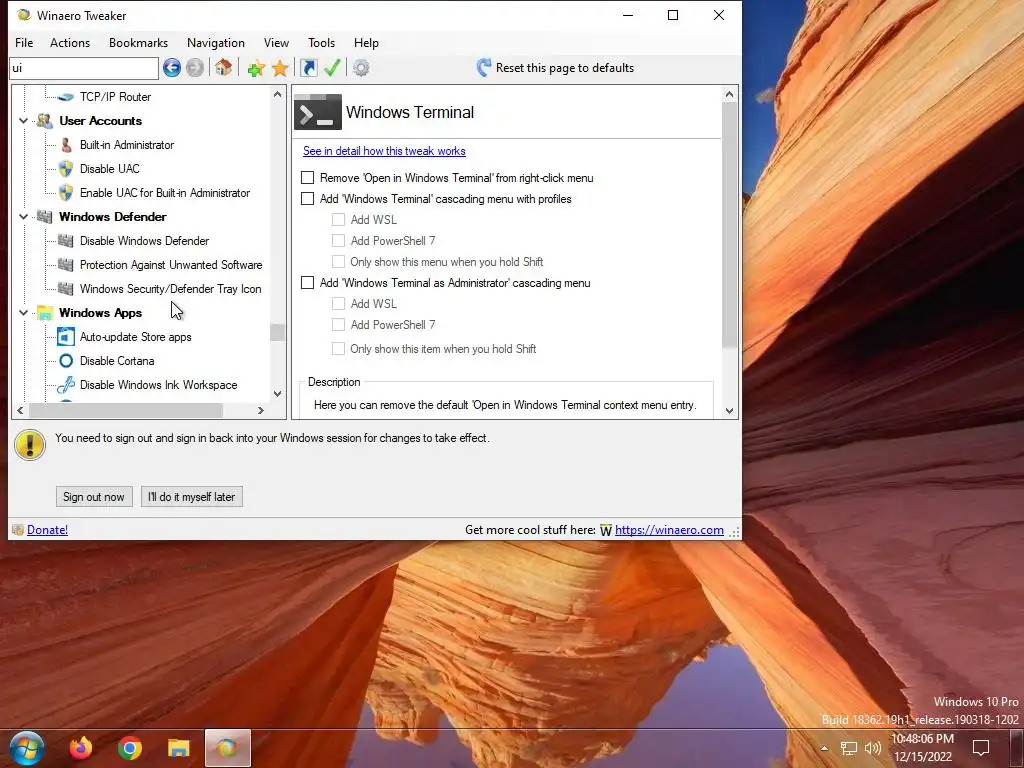Enable Add 'Windows Terminal' cascading menu with profiles
The width and height of the screenshot is (1024, 768).
pos(308,199)
